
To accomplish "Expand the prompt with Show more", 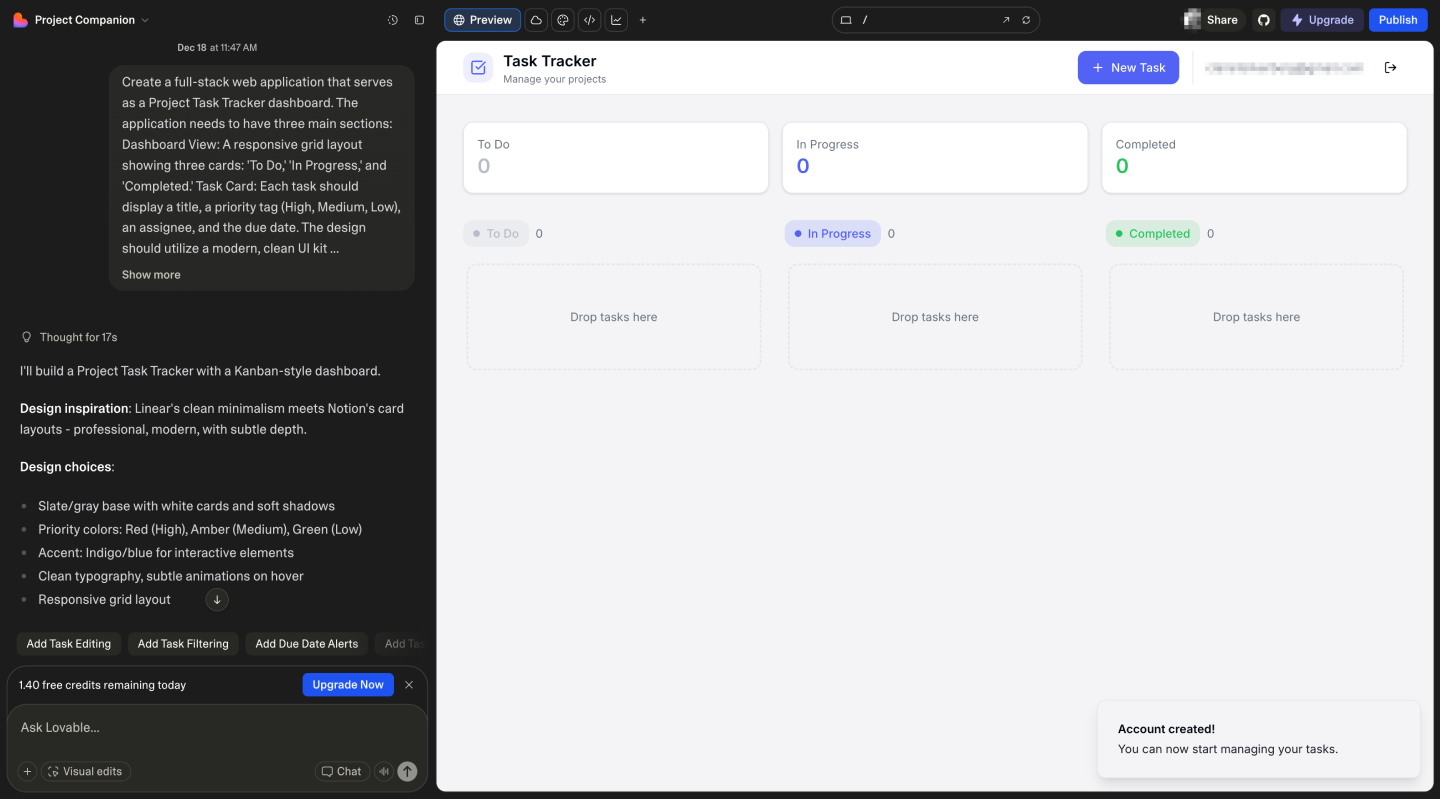I will click(150, 274).
